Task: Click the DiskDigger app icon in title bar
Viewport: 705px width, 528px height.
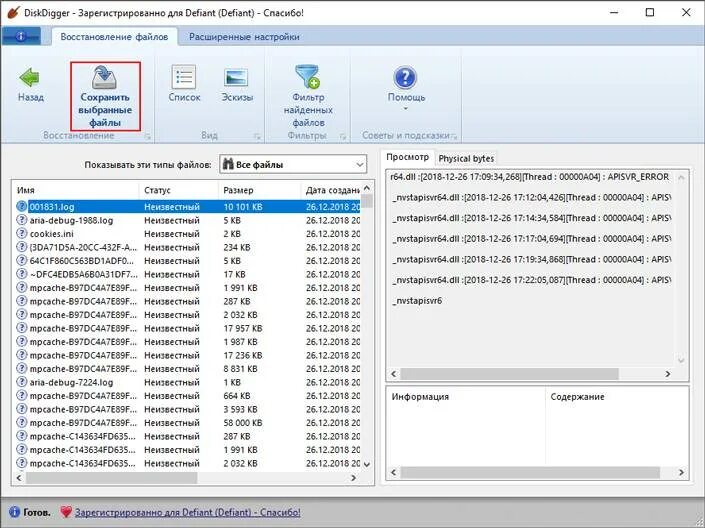Action: pyautogui.click(x=12, y=12)
